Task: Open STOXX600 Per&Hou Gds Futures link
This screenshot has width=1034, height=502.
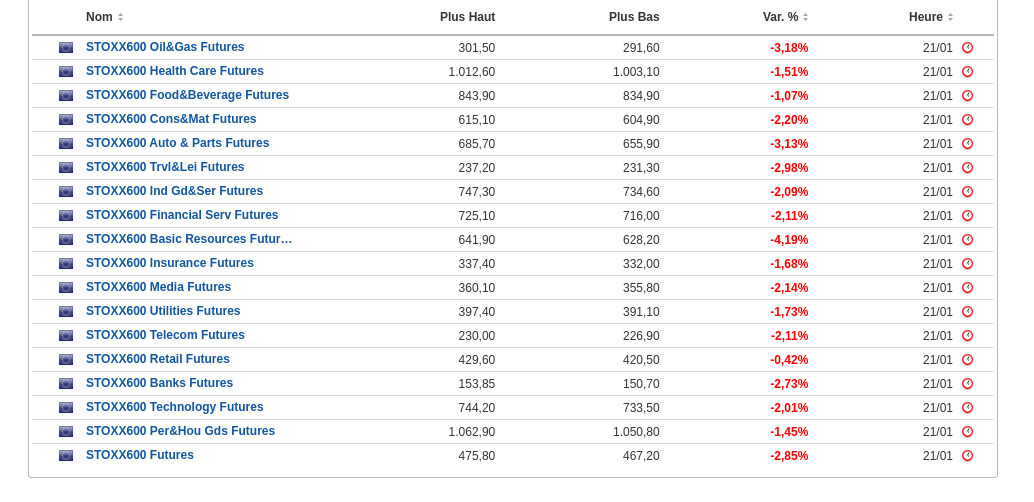Action: pyautogui.click(x=180, y=431)
